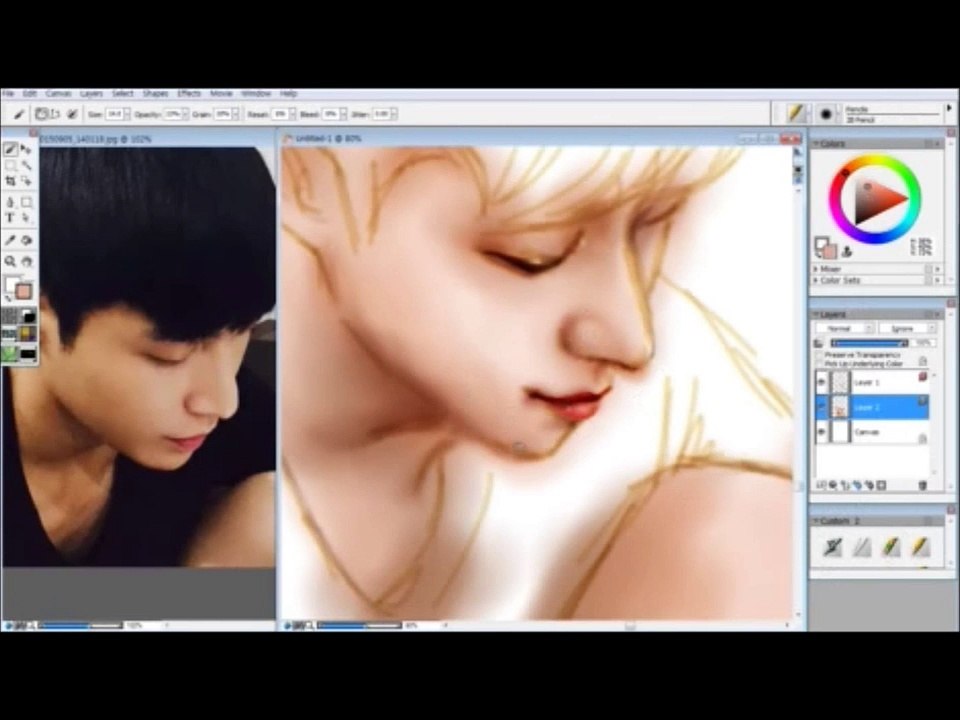This screenshot has width=960, height=720.
Task: Delete layer with Layers trash icon
Action: coord(923,486)
